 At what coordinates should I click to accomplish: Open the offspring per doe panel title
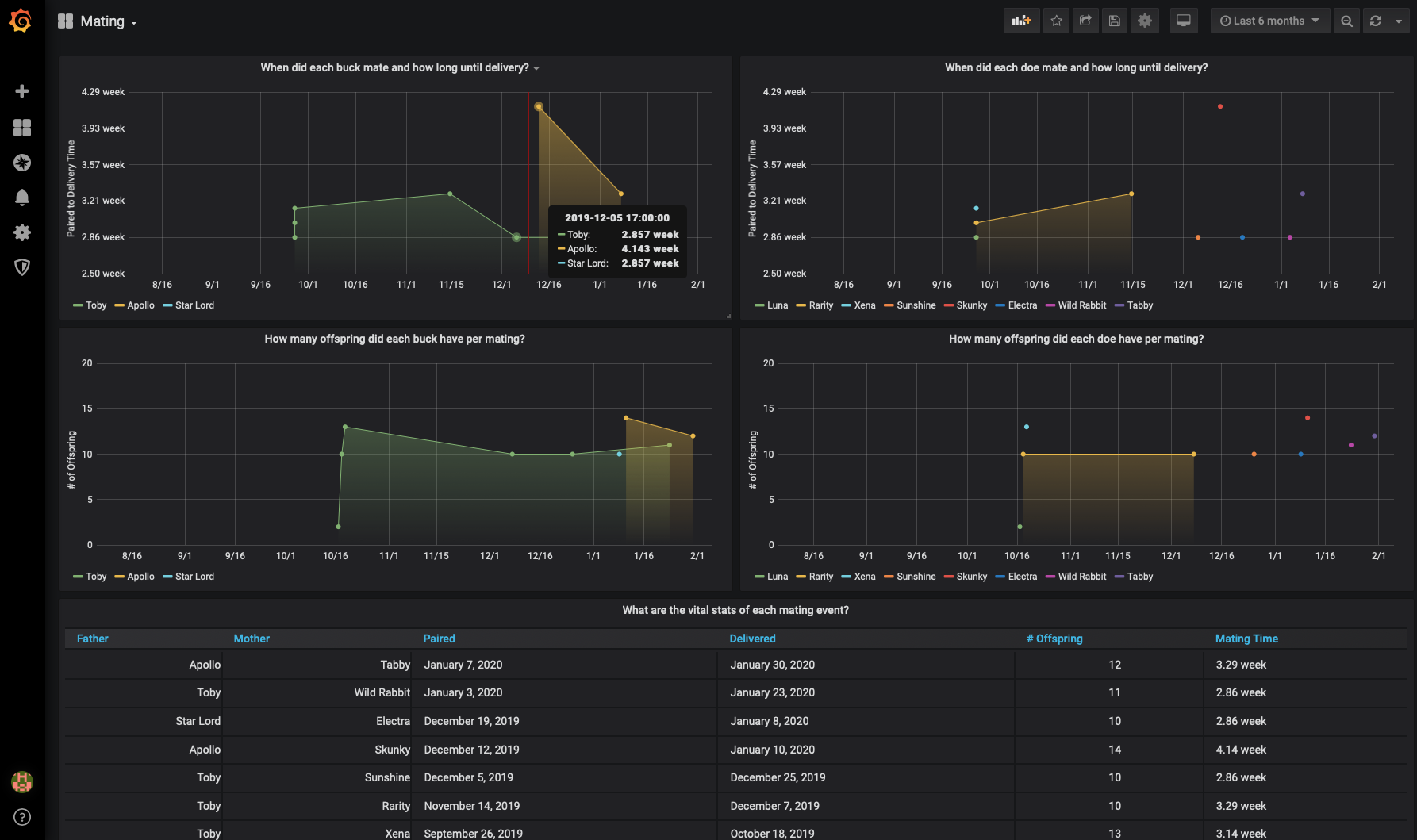click(x=1076, y=339)
